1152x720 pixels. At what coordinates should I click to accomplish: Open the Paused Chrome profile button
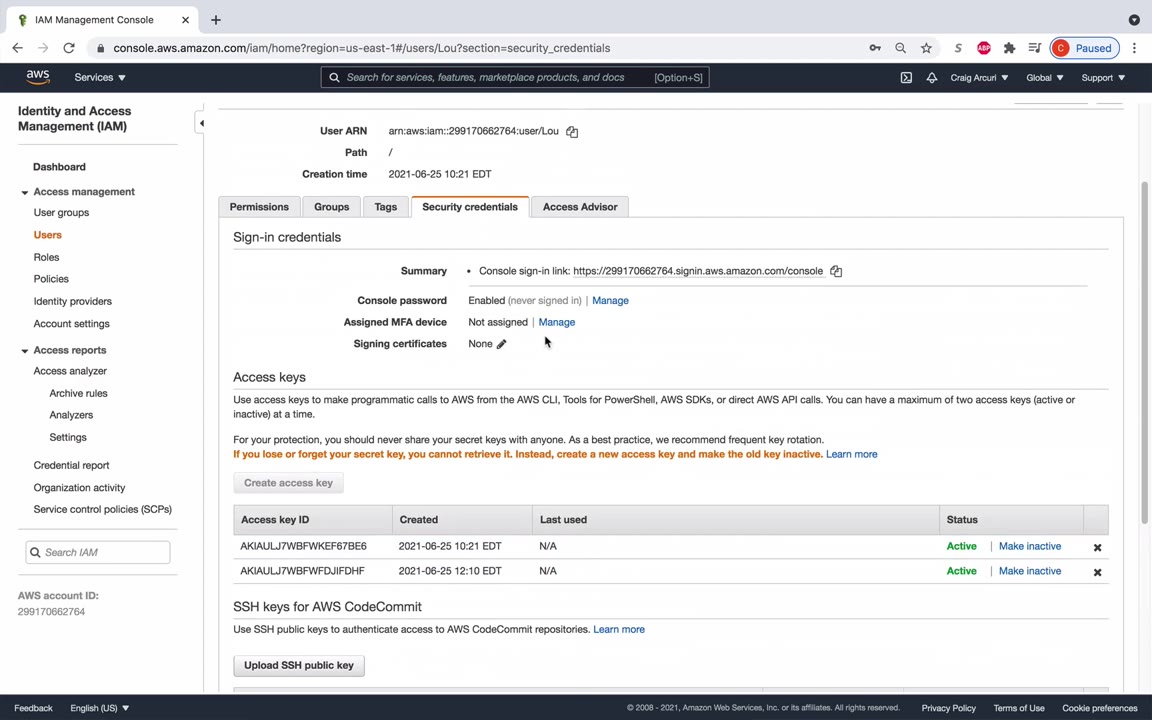[1084, 48]
